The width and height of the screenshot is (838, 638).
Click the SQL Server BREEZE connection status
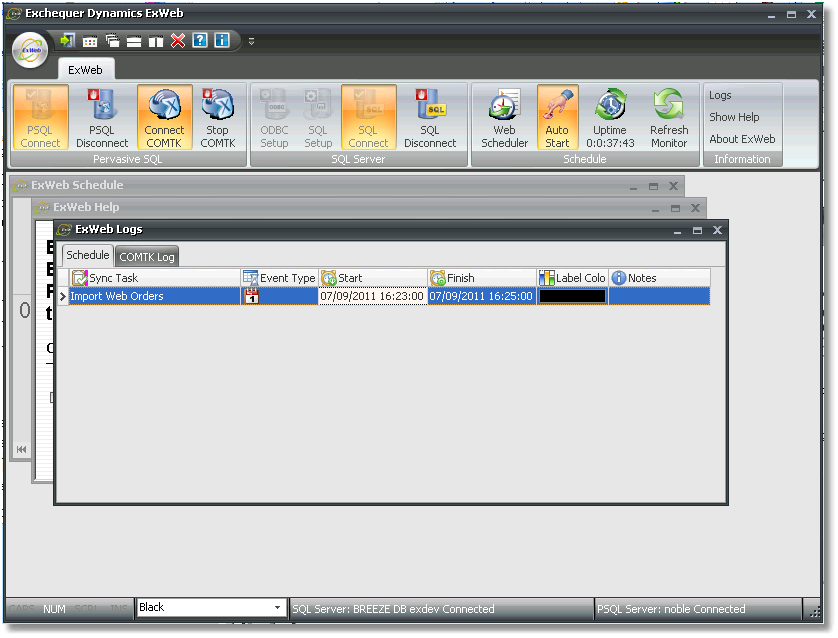[393, 609]
